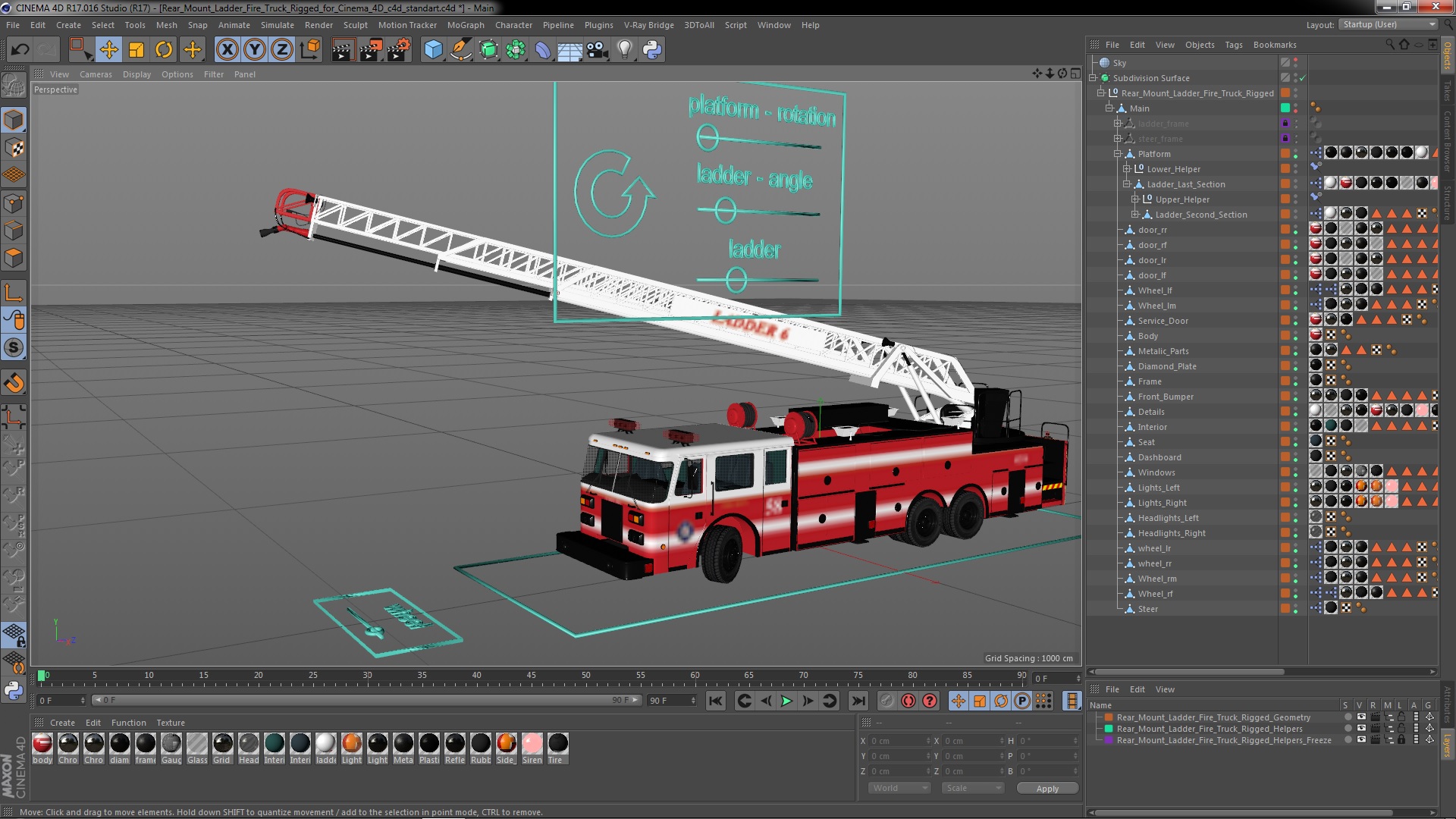Viewport: 1456px width, 819px height.
Task: Open the Layout dropdown Startup (User)
Action: (1389, 25)
